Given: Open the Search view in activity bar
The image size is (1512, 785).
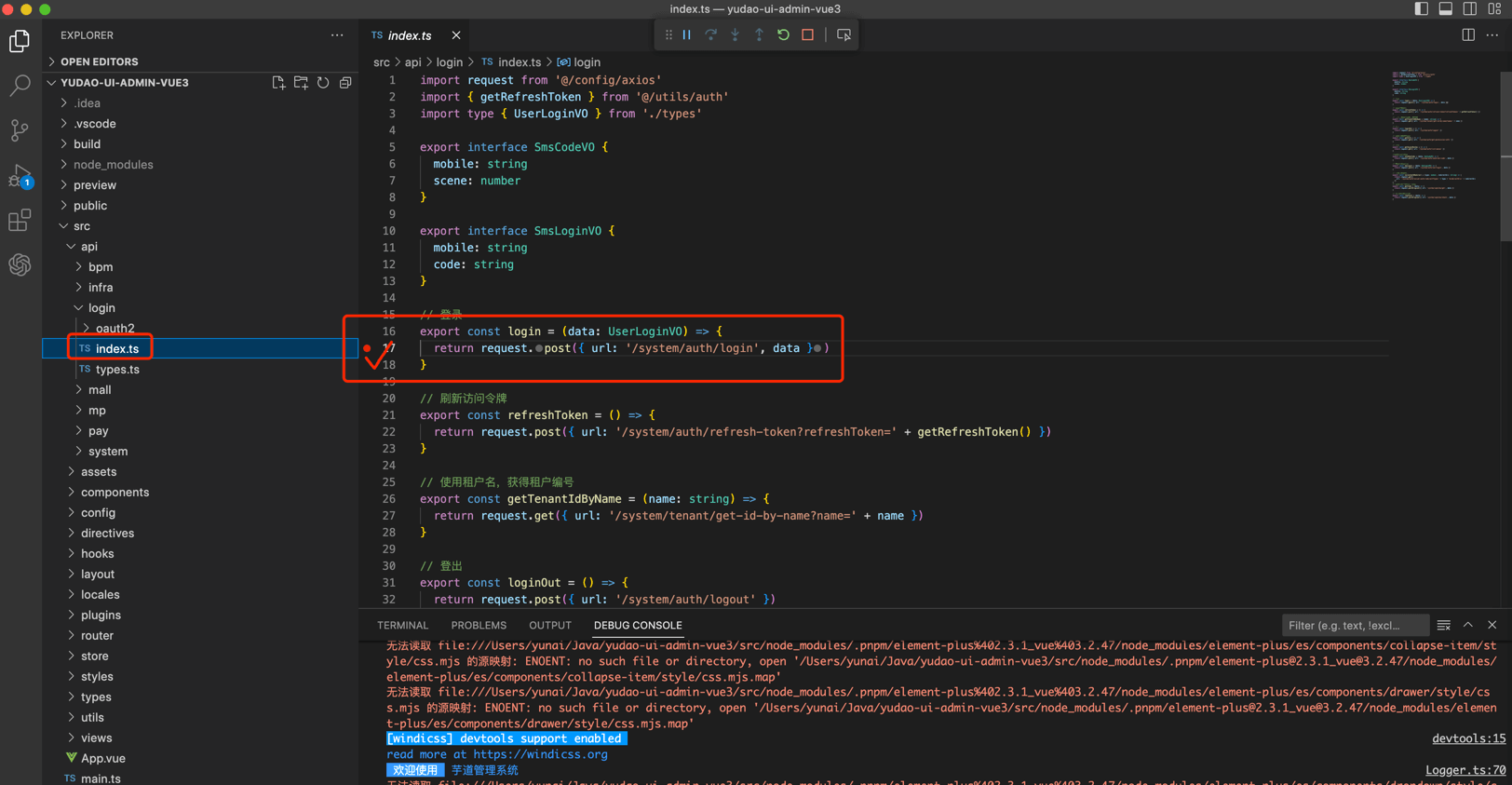Looking at the screenshot, I should (20, 86).
